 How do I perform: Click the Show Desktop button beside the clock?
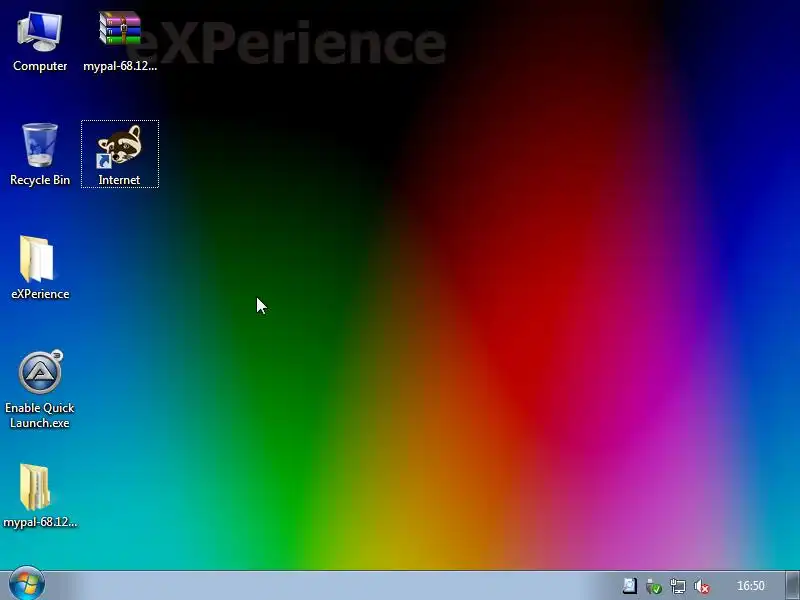(x=792, y=586)
